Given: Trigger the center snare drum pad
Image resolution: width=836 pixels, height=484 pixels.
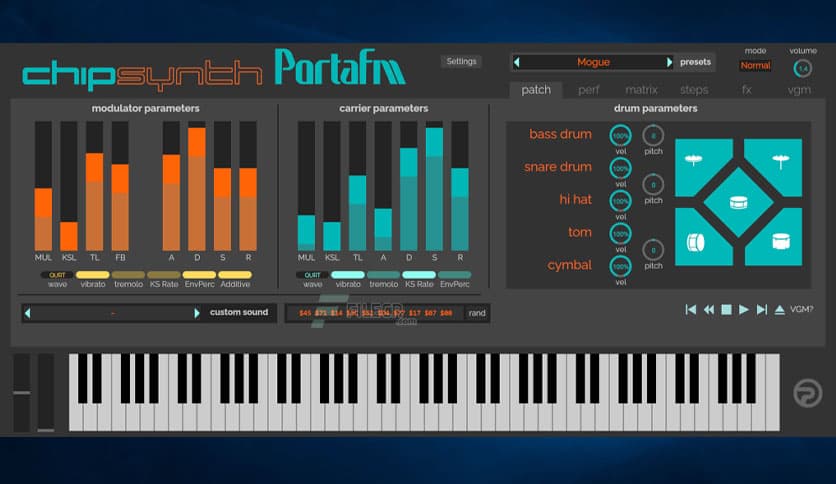Looking at the screenshot, I should click(x=738, y=202).
